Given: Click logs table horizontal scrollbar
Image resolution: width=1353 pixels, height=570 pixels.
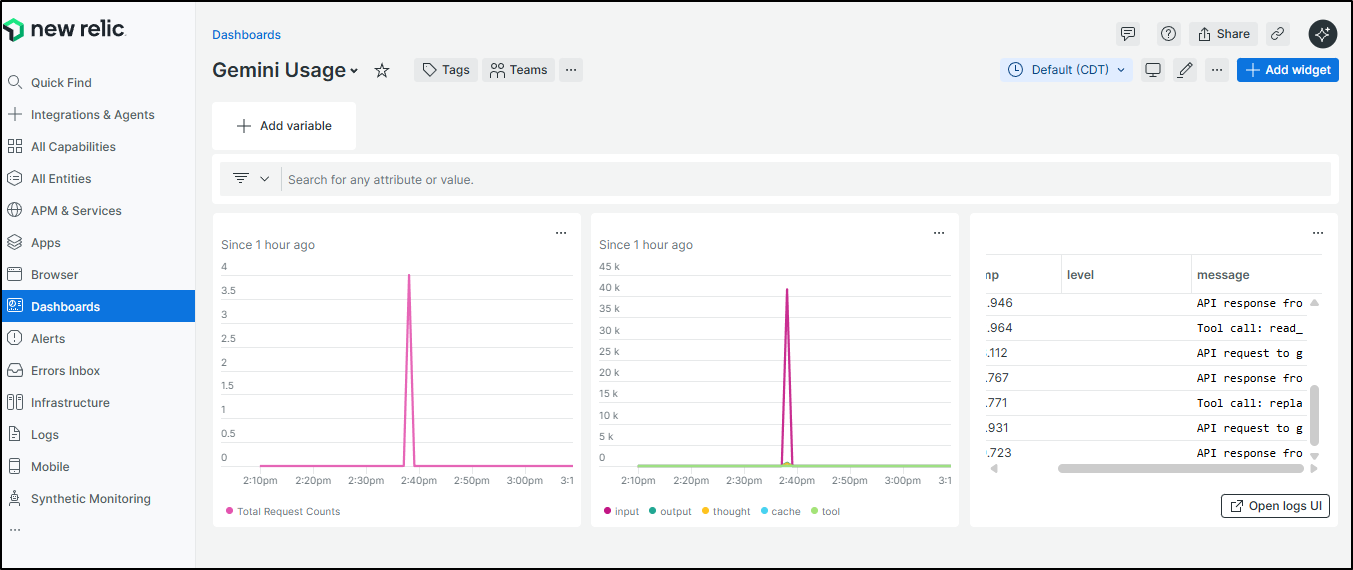Looking at the screenshot, I should 1180,468.
